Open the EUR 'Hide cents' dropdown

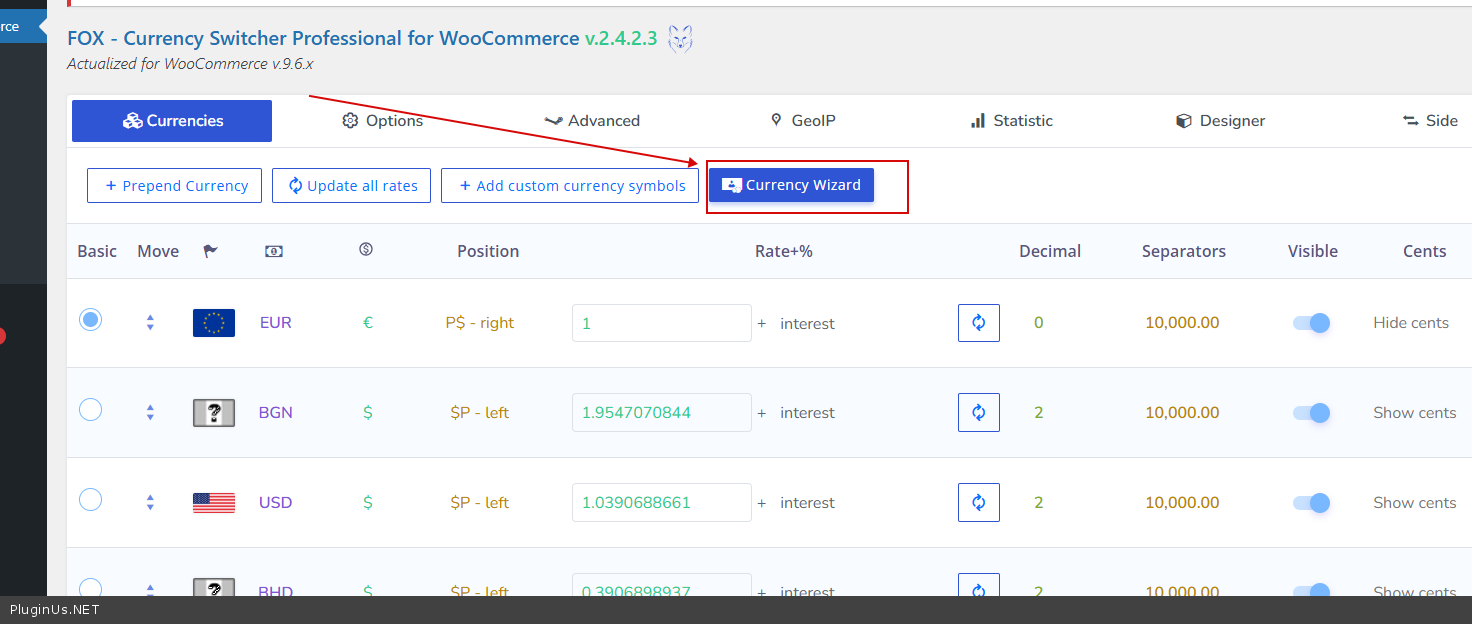(1410, 323)
